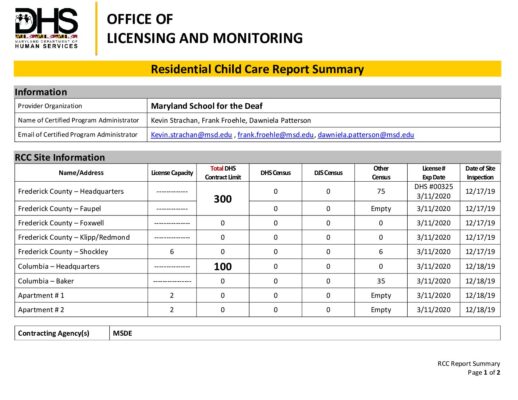Select 'Frederick County – Shockley' row name
Viewport: 518px width, 400px height.
(x=63, y=252)
